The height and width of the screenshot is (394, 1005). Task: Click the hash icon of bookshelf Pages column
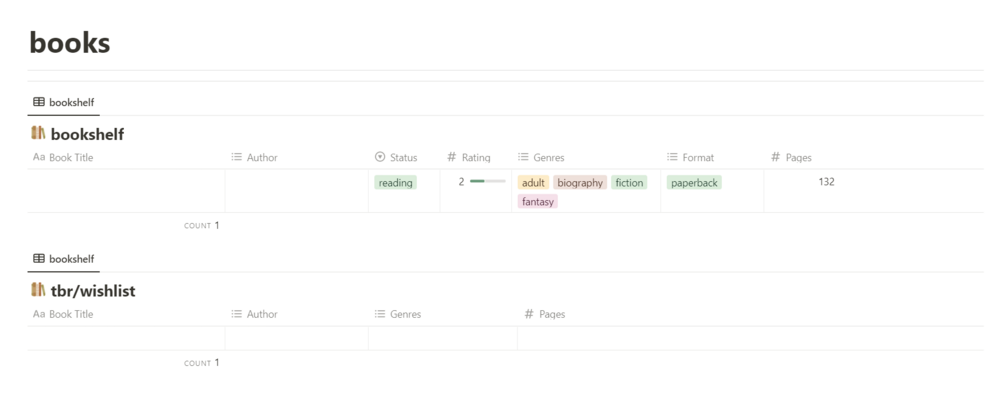(776, 157)
